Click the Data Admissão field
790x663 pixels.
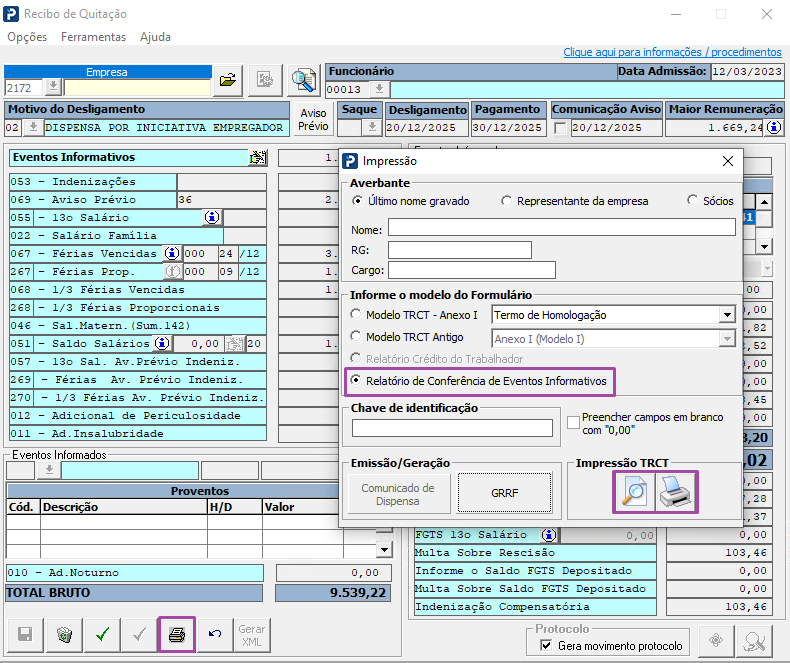[x=747, y=72]
